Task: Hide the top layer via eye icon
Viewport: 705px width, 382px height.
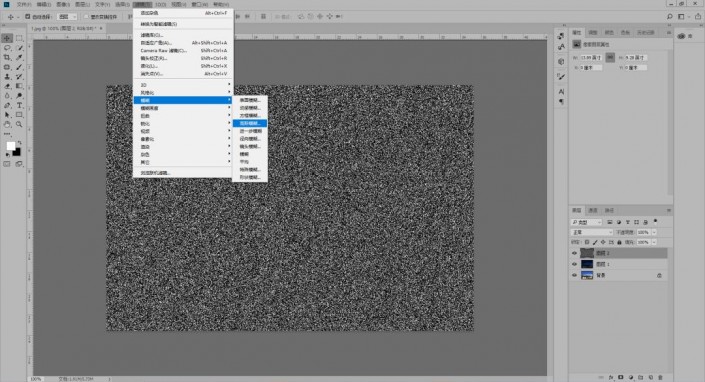Action: 574,253
